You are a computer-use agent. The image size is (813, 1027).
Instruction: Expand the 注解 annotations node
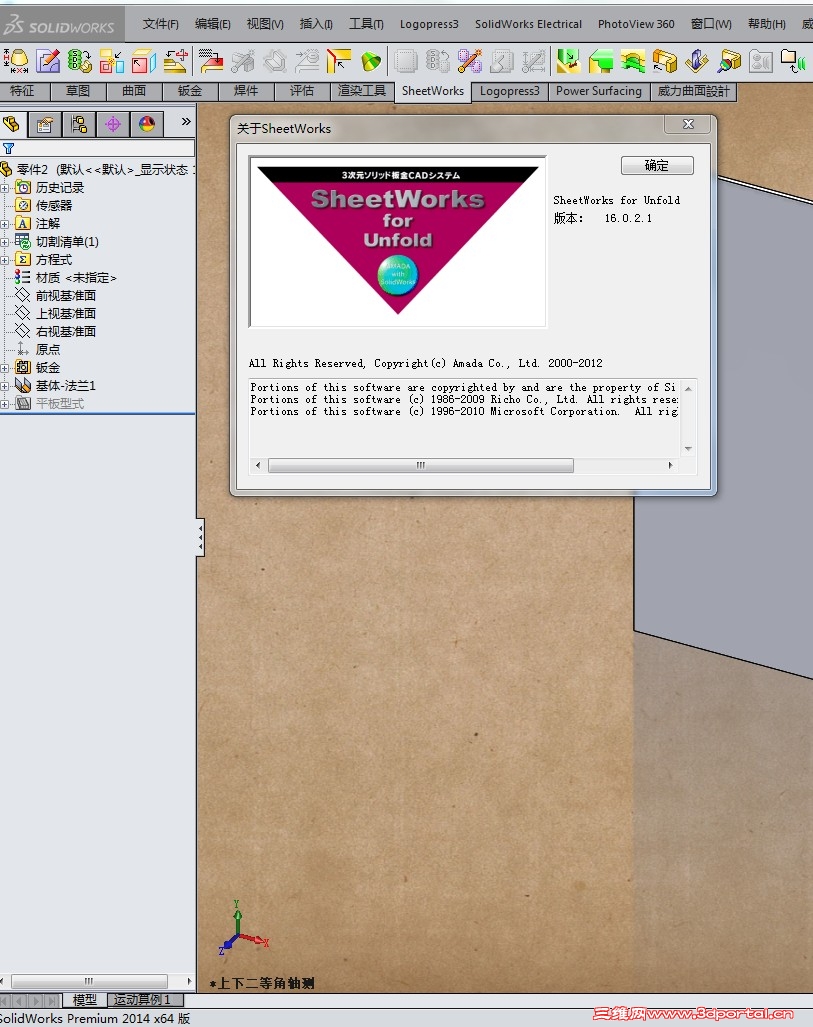[x=5, y=224]
